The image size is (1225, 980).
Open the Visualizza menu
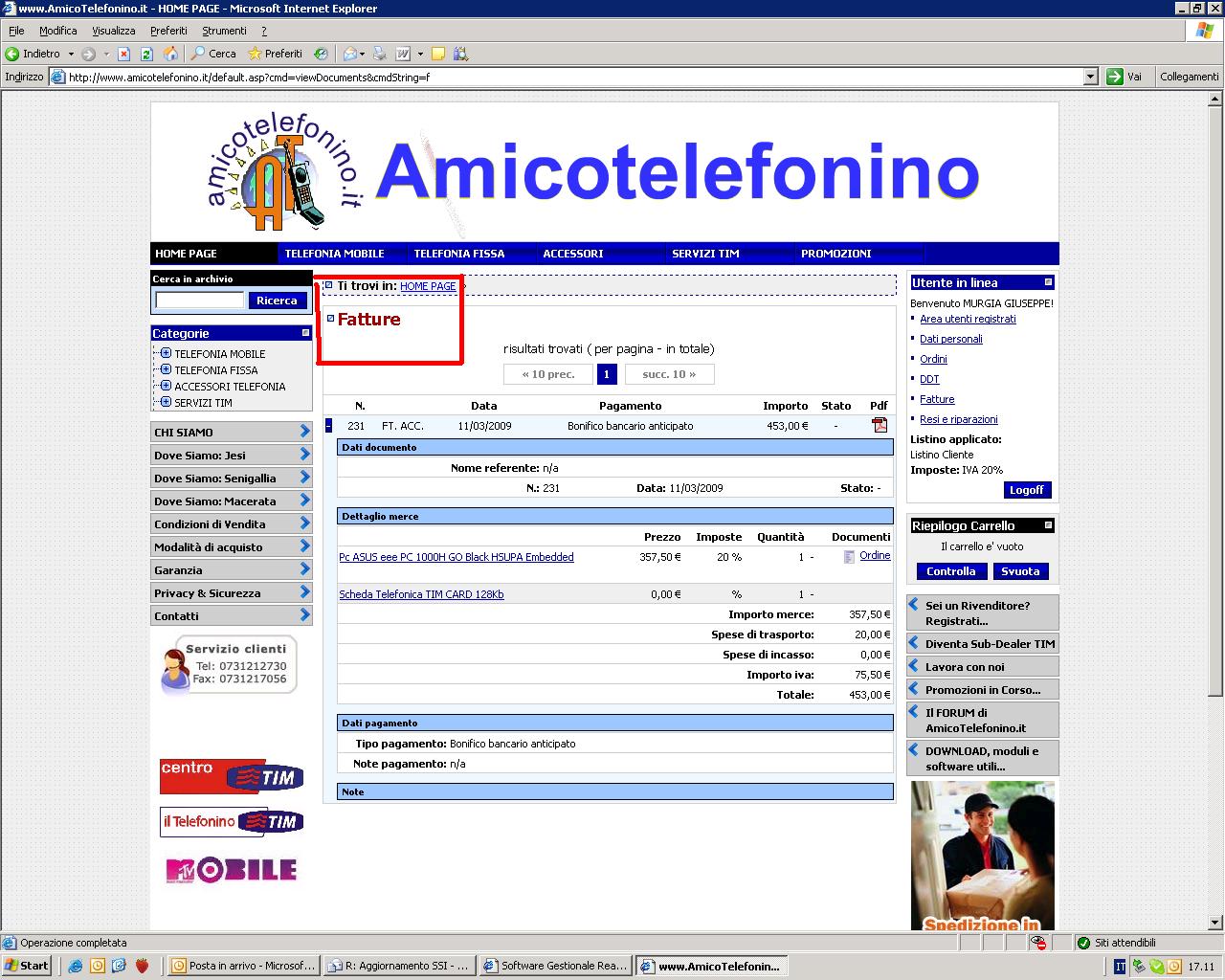114,31
